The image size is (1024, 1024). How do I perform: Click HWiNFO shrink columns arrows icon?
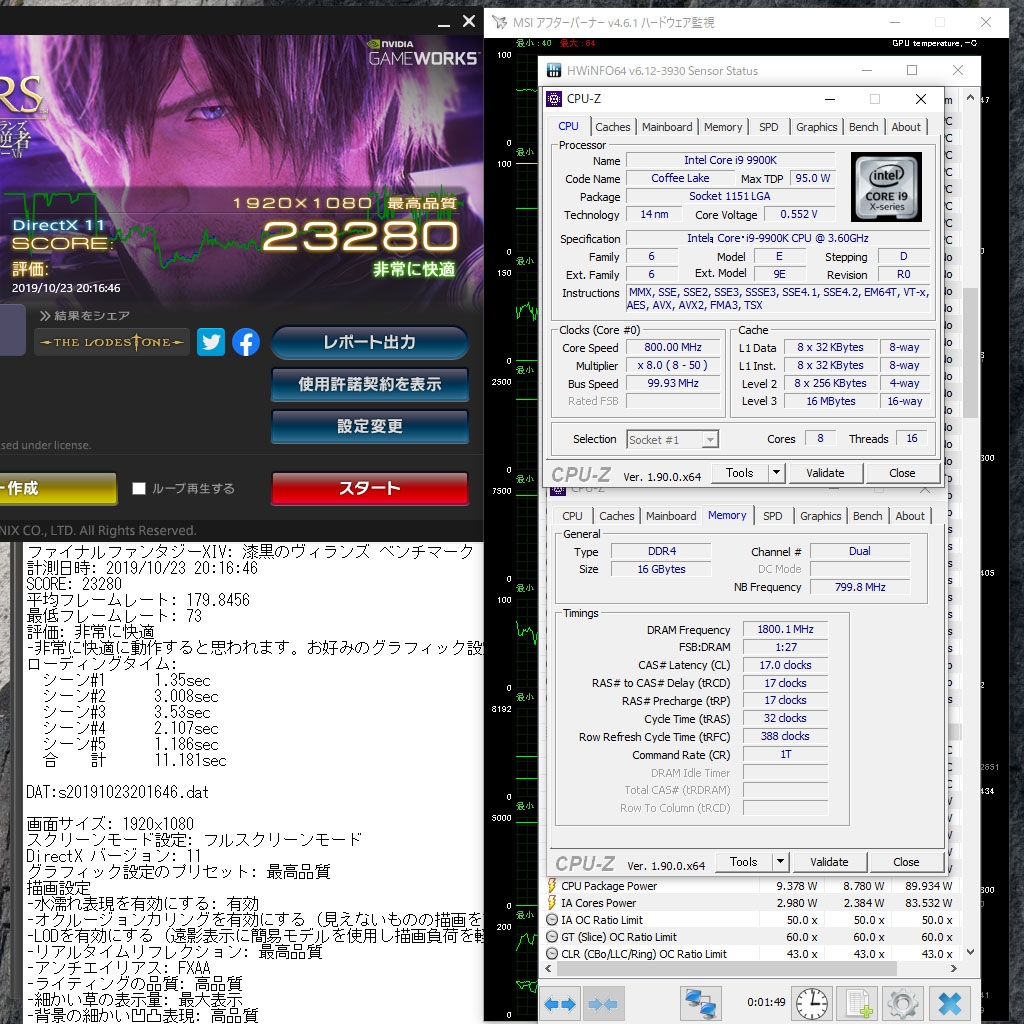point(603,1004)
